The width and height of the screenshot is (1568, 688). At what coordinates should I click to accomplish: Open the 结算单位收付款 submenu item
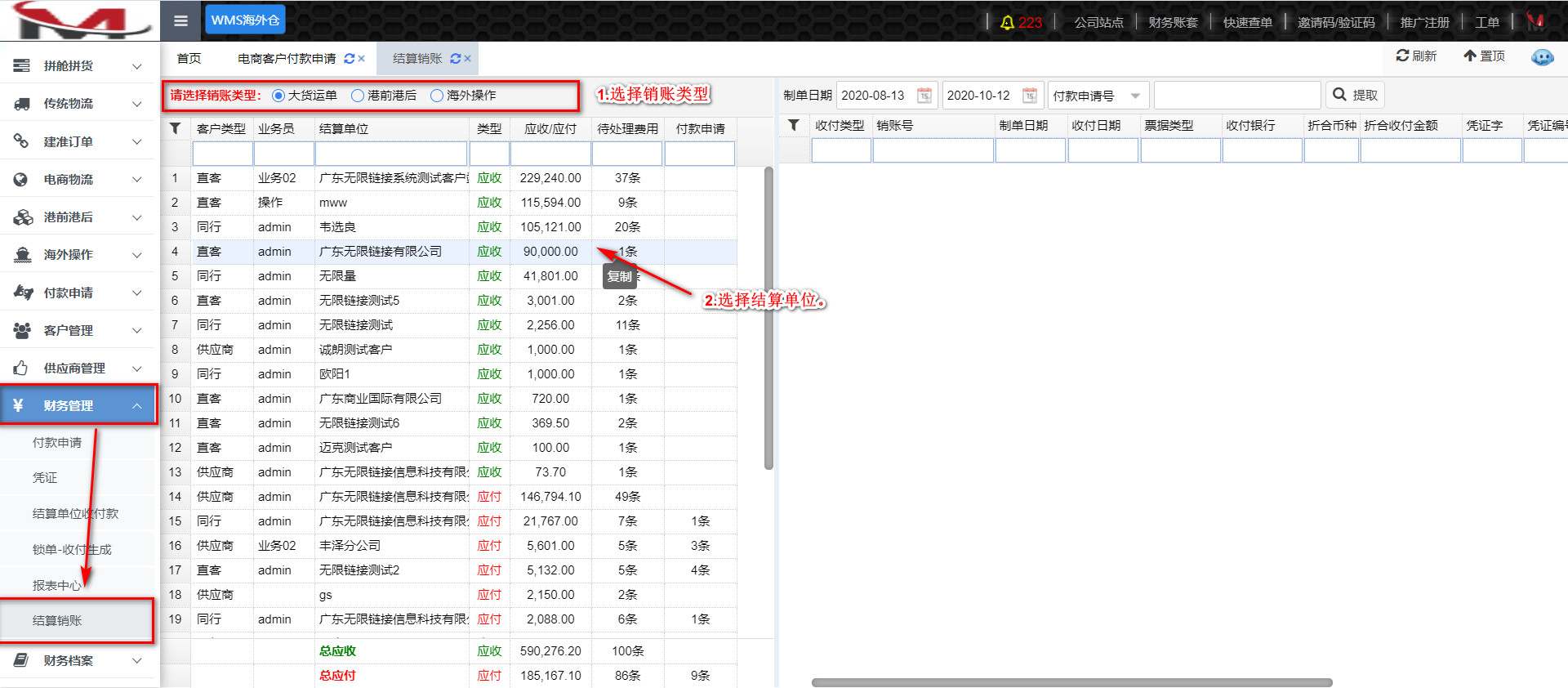coord(75,513)
